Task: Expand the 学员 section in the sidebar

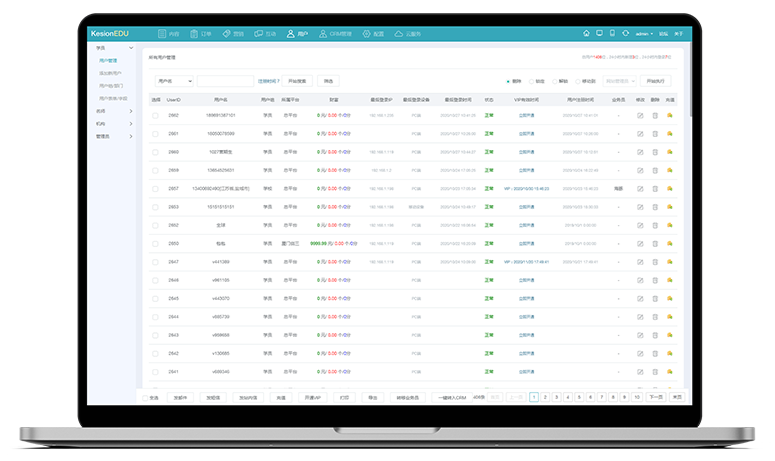Action: [113, 47]
